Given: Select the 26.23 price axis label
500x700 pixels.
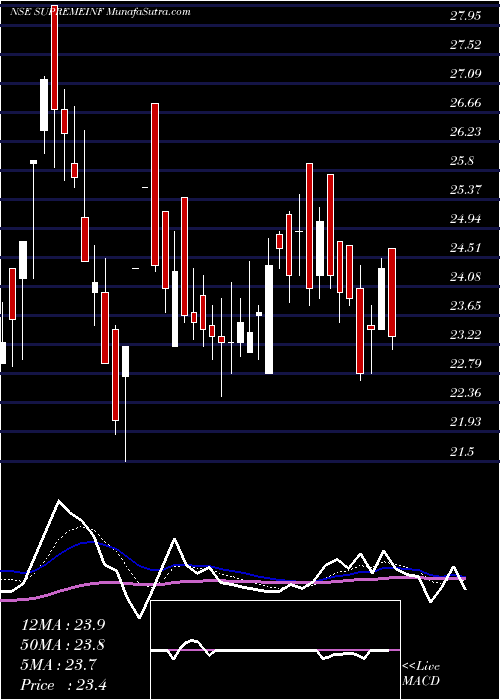Looking at the screenshot, I should point(466,132).
